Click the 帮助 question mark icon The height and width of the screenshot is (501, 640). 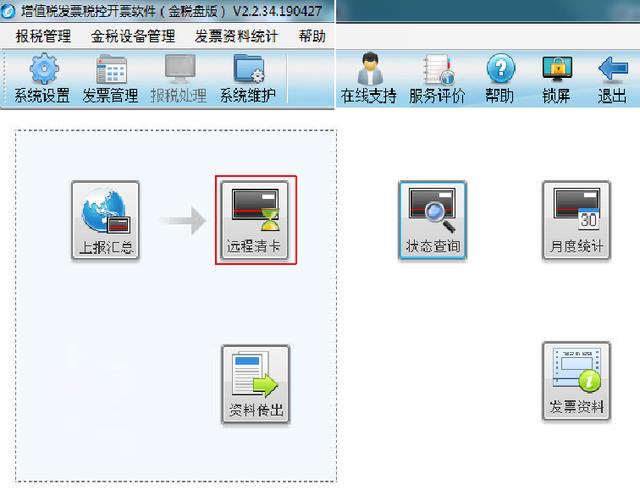500,78
